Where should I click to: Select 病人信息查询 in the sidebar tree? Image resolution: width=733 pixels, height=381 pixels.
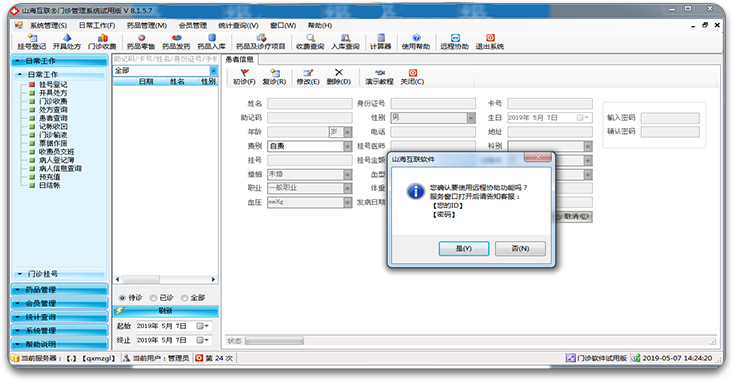(60, 168)
